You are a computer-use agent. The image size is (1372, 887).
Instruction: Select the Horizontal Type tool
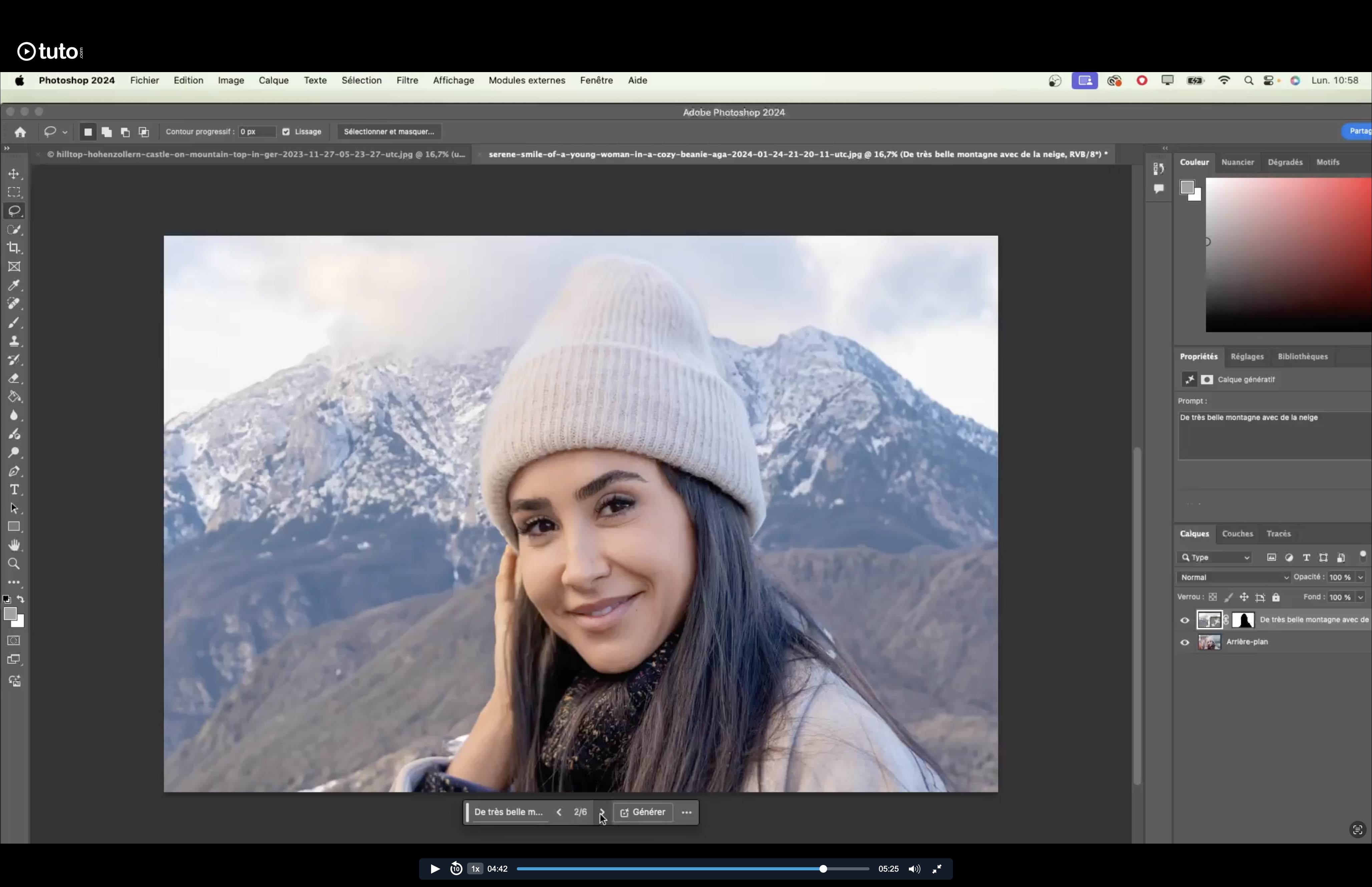[14, 490]
